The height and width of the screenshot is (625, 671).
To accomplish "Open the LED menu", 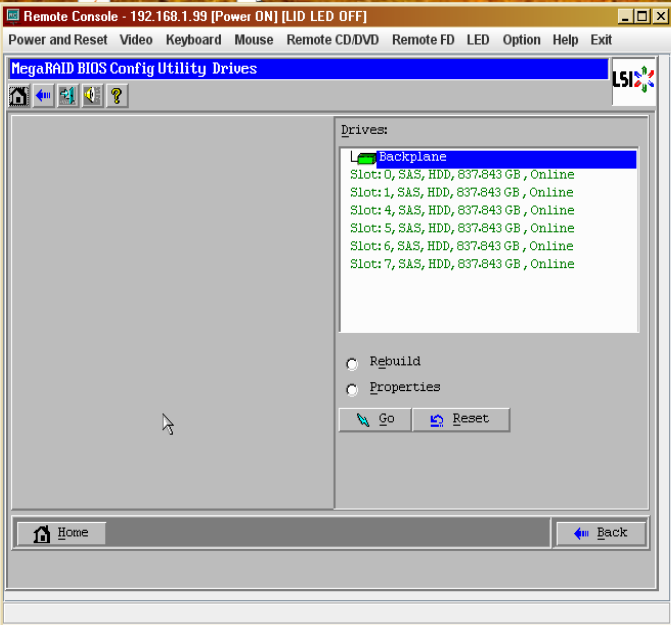I will click(478, 40).
